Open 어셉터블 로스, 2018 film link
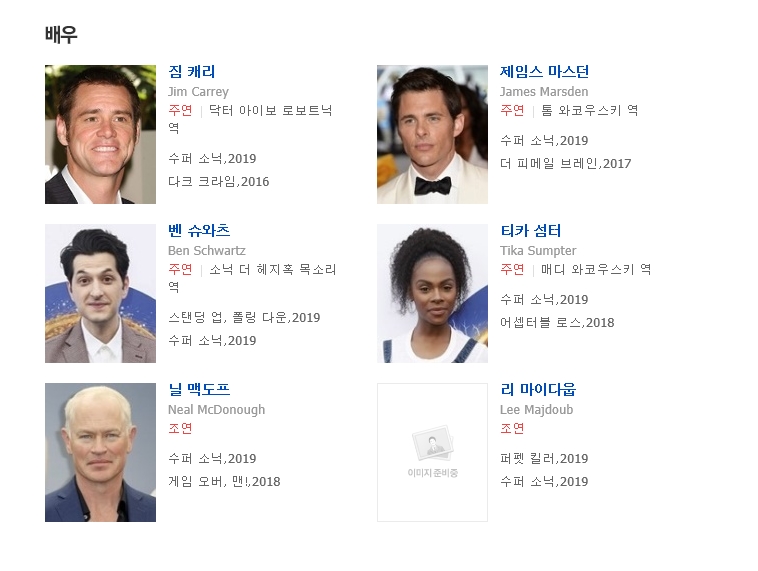Viewport: 758px width, 571px height. point(557,323)
